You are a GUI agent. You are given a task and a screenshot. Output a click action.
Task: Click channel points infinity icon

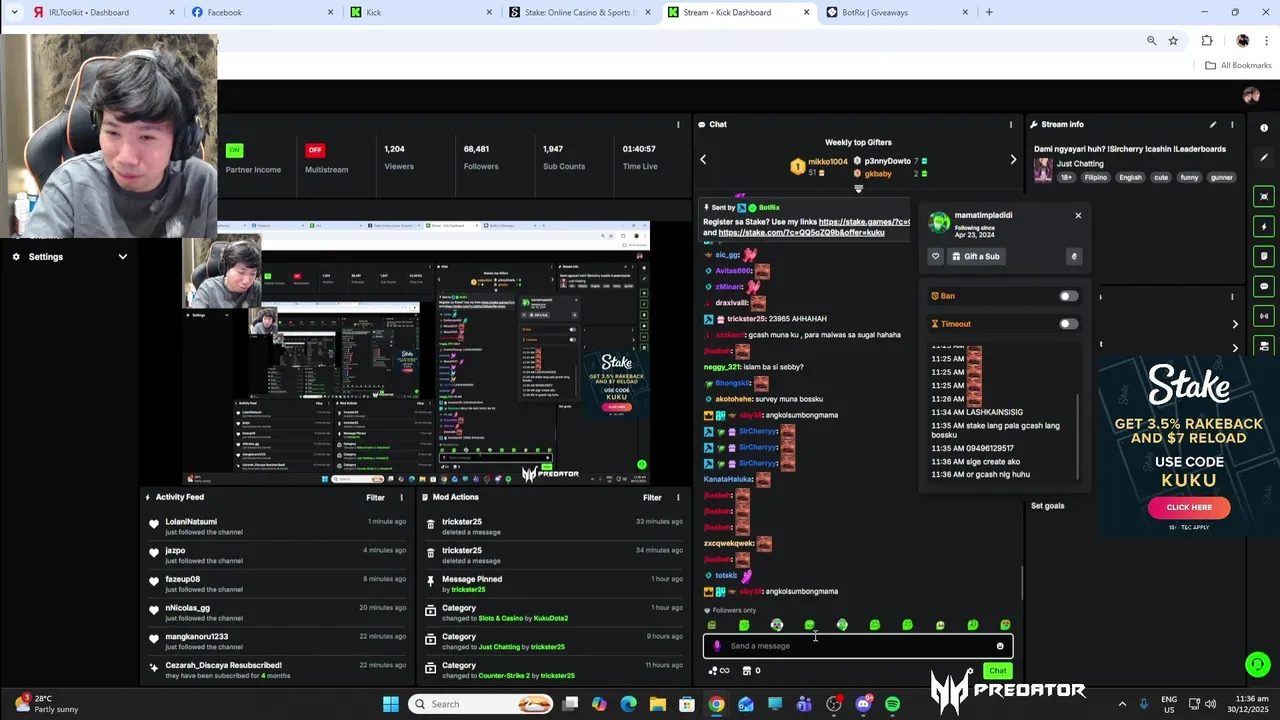(x=718, y=671)
